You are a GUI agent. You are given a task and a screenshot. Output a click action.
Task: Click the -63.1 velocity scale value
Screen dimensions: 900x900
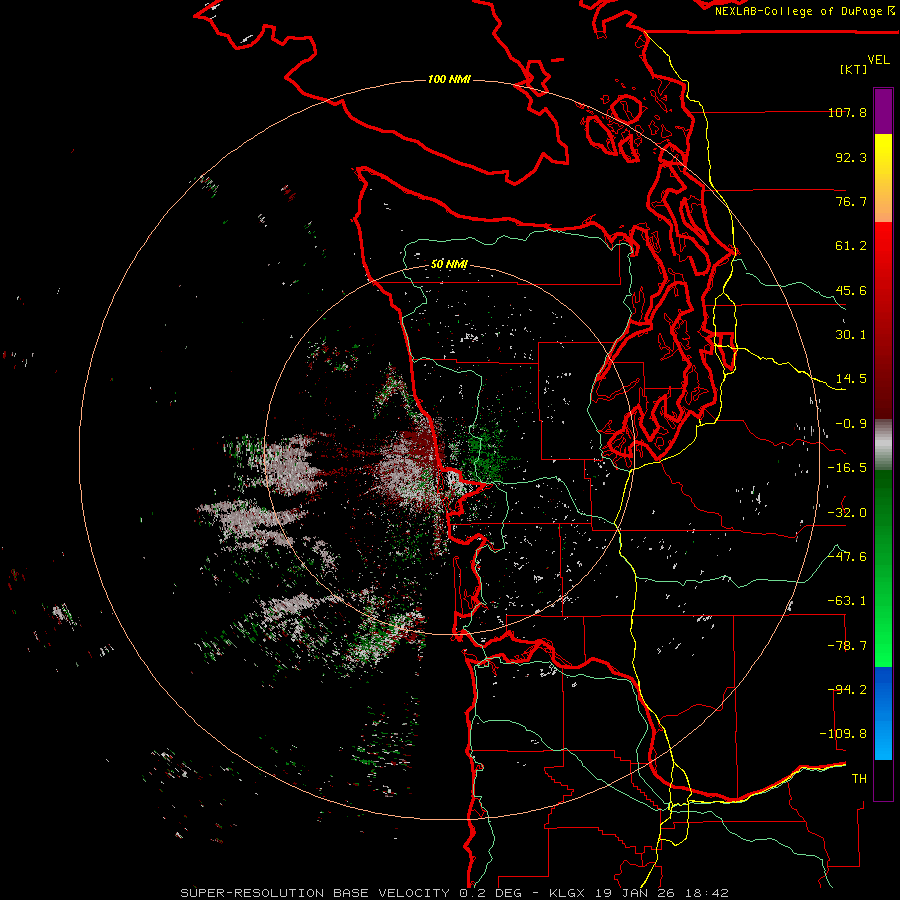pyautogui.click(x=847, y=601)
